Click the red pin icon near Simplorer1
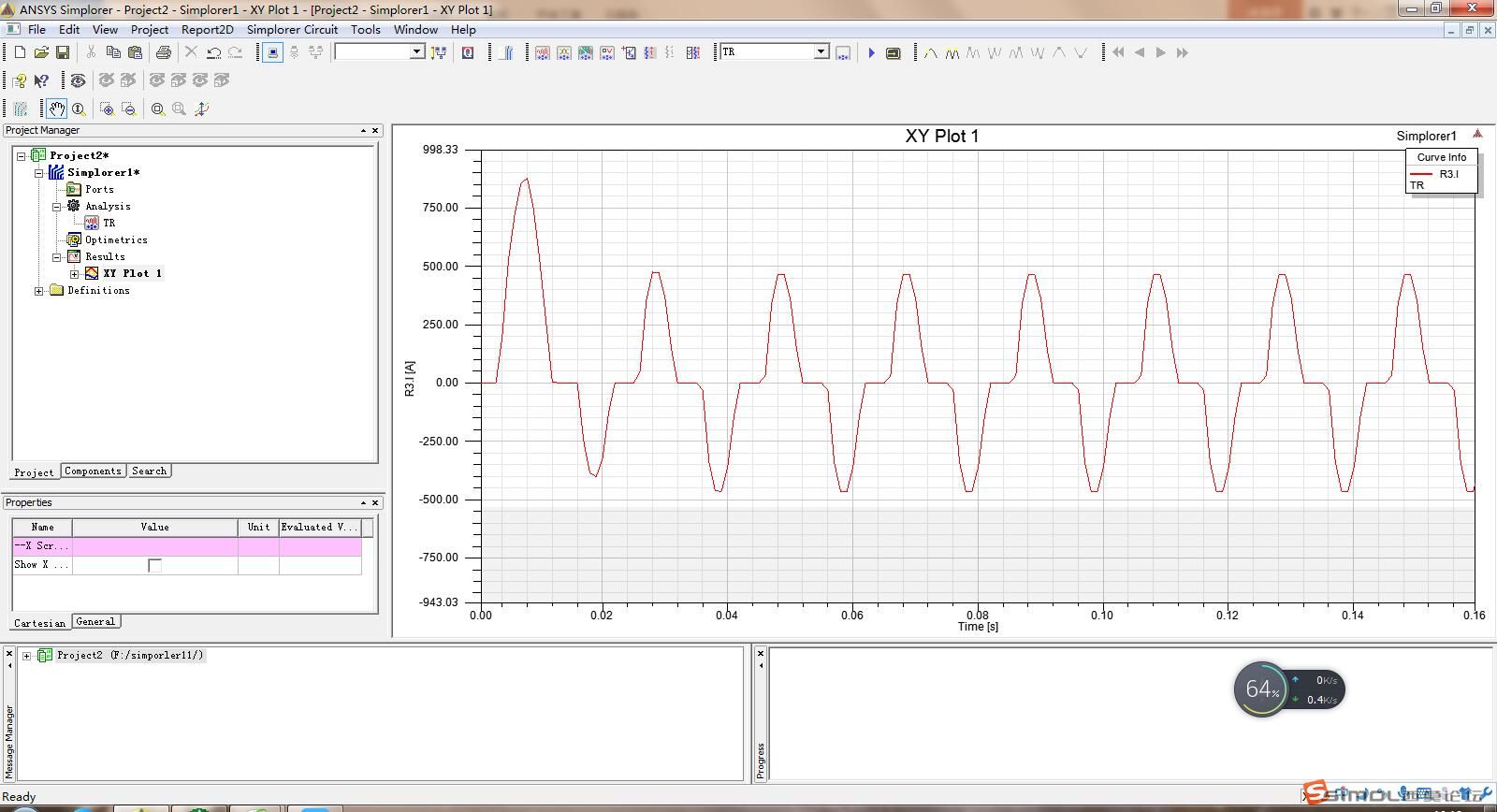 click(1477, 134)
